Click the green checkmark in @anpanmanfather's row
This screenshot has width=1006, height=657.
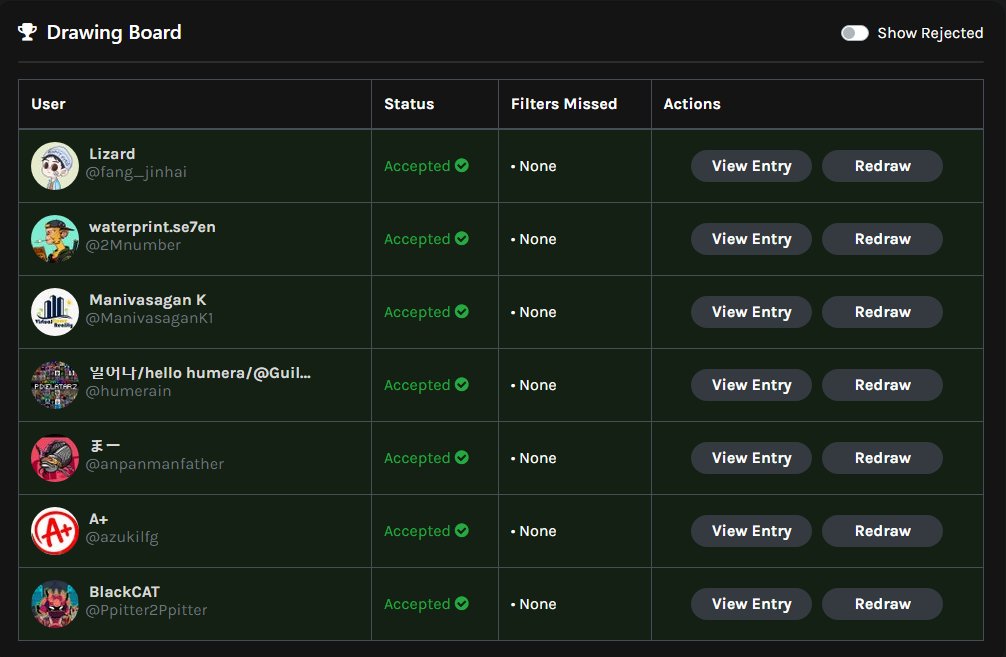tap(462, 457)
